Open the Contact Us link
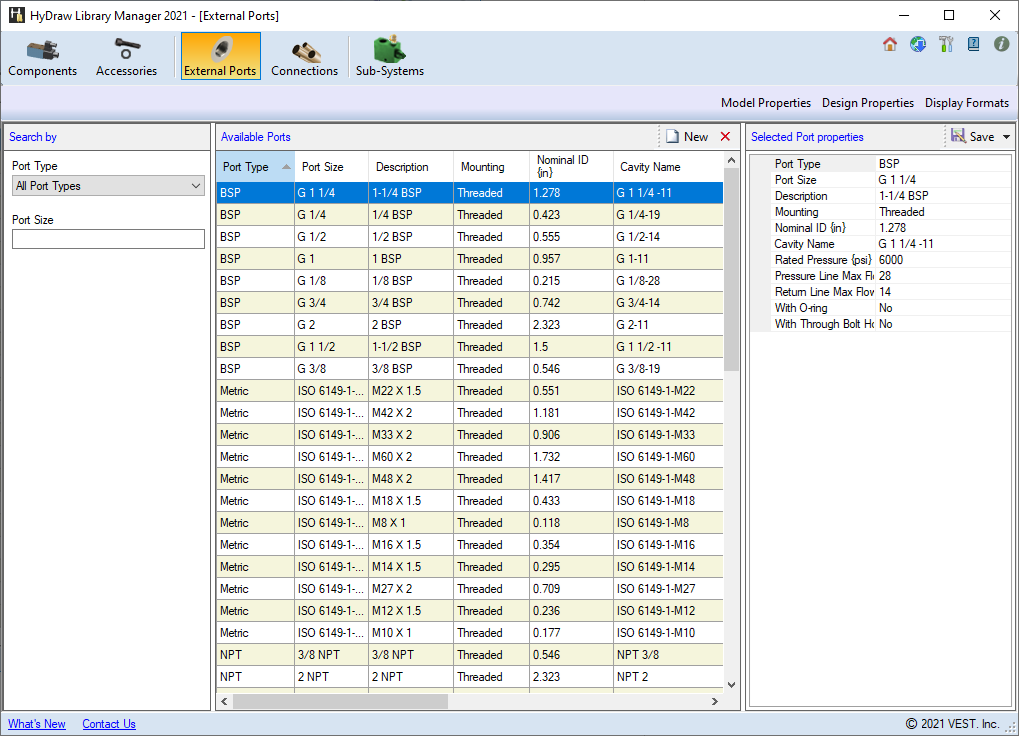 [x=109, y=724]
